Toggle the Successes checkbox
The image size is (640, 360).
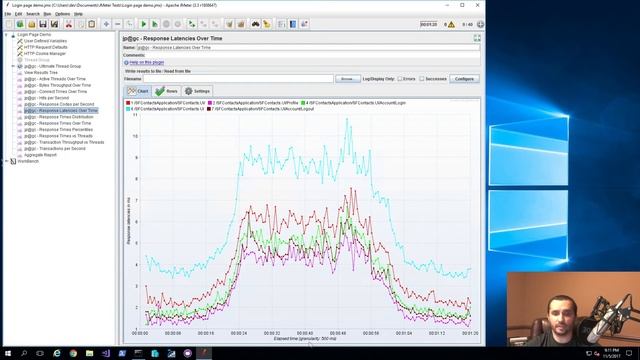[x=422, y=79]
